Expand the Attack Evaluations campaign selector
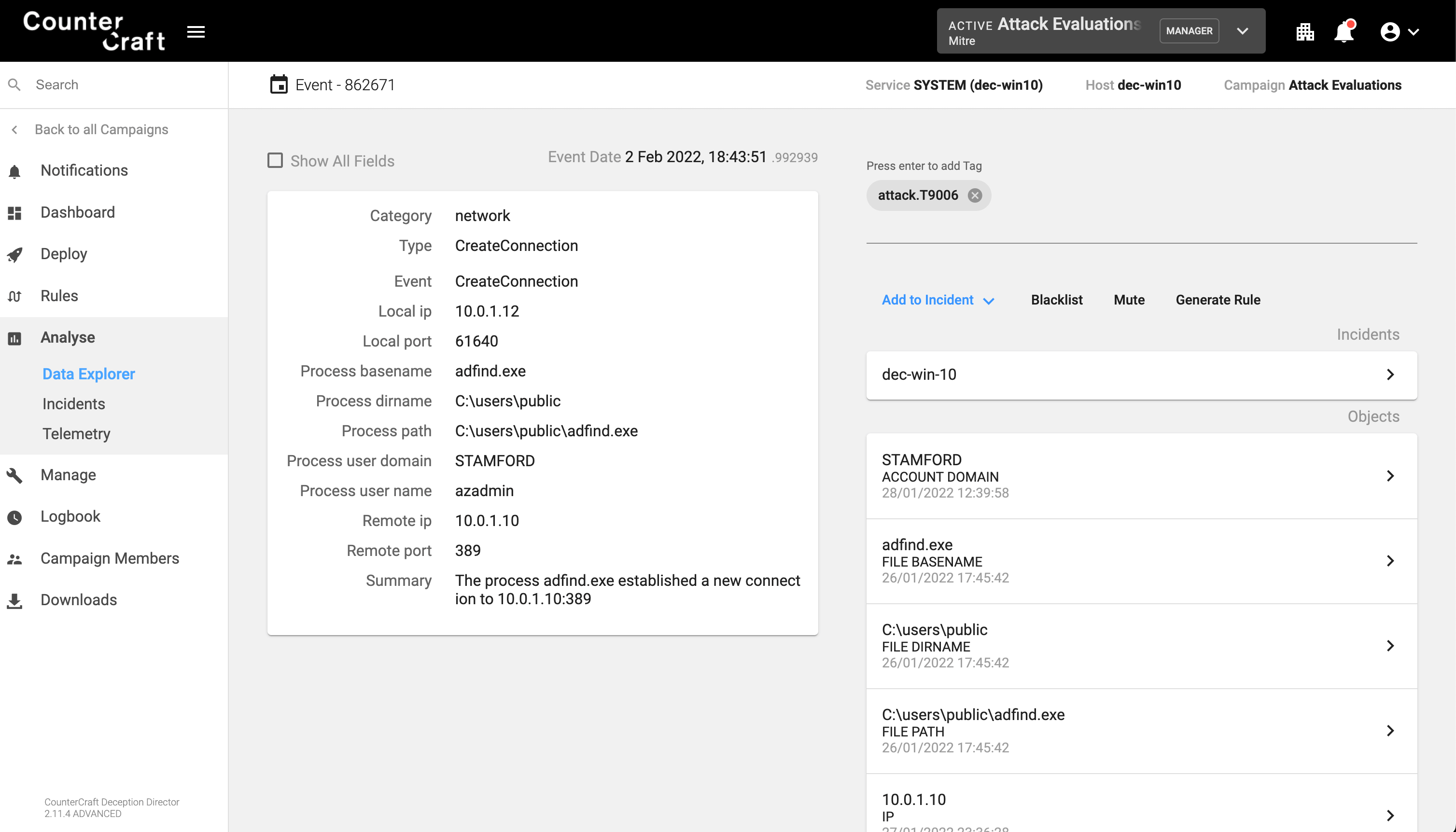This screenshot has width=1456, height=832. pyautogui.click(x=1242, y=31)
